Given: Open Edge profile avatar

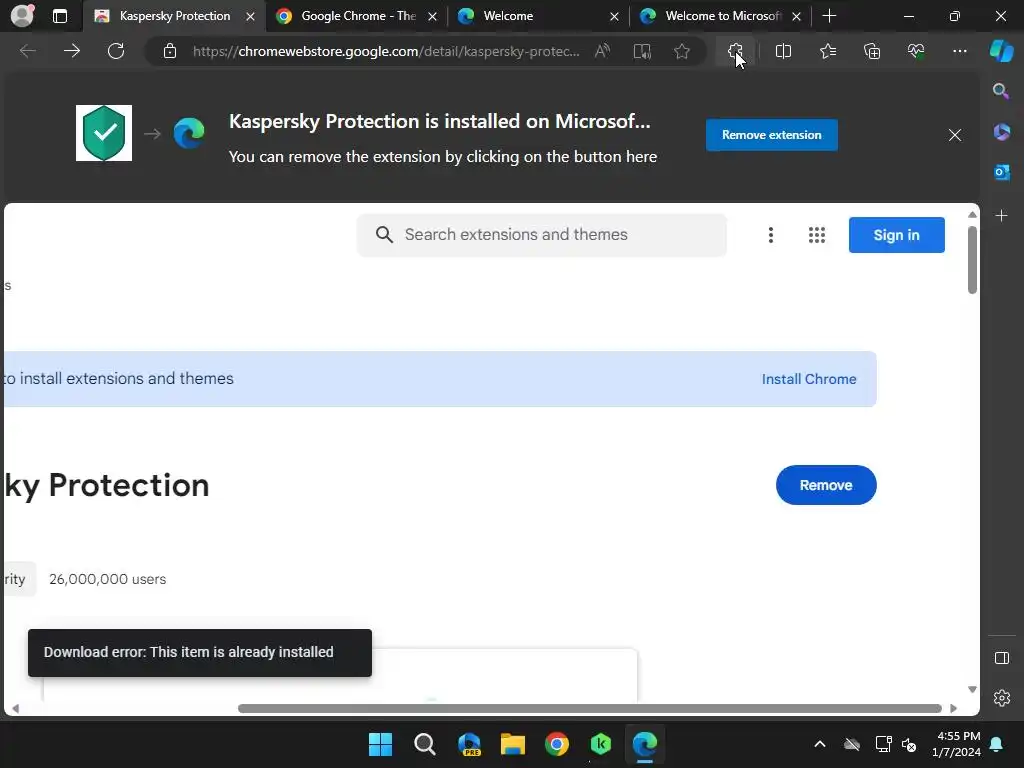Looking at the screenshot, I should [22, 16].
